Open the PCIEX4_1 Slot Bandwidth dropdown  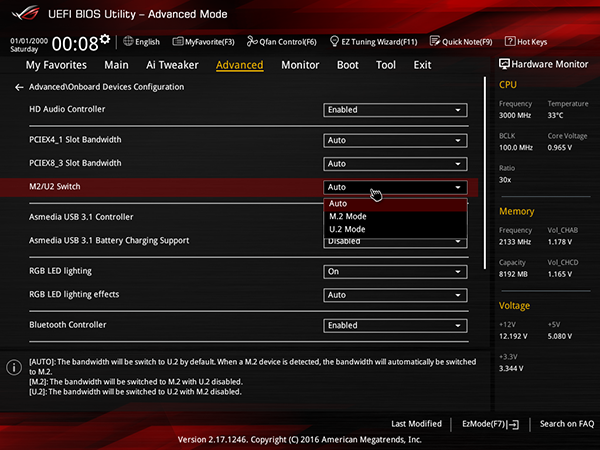coord(395,140)
